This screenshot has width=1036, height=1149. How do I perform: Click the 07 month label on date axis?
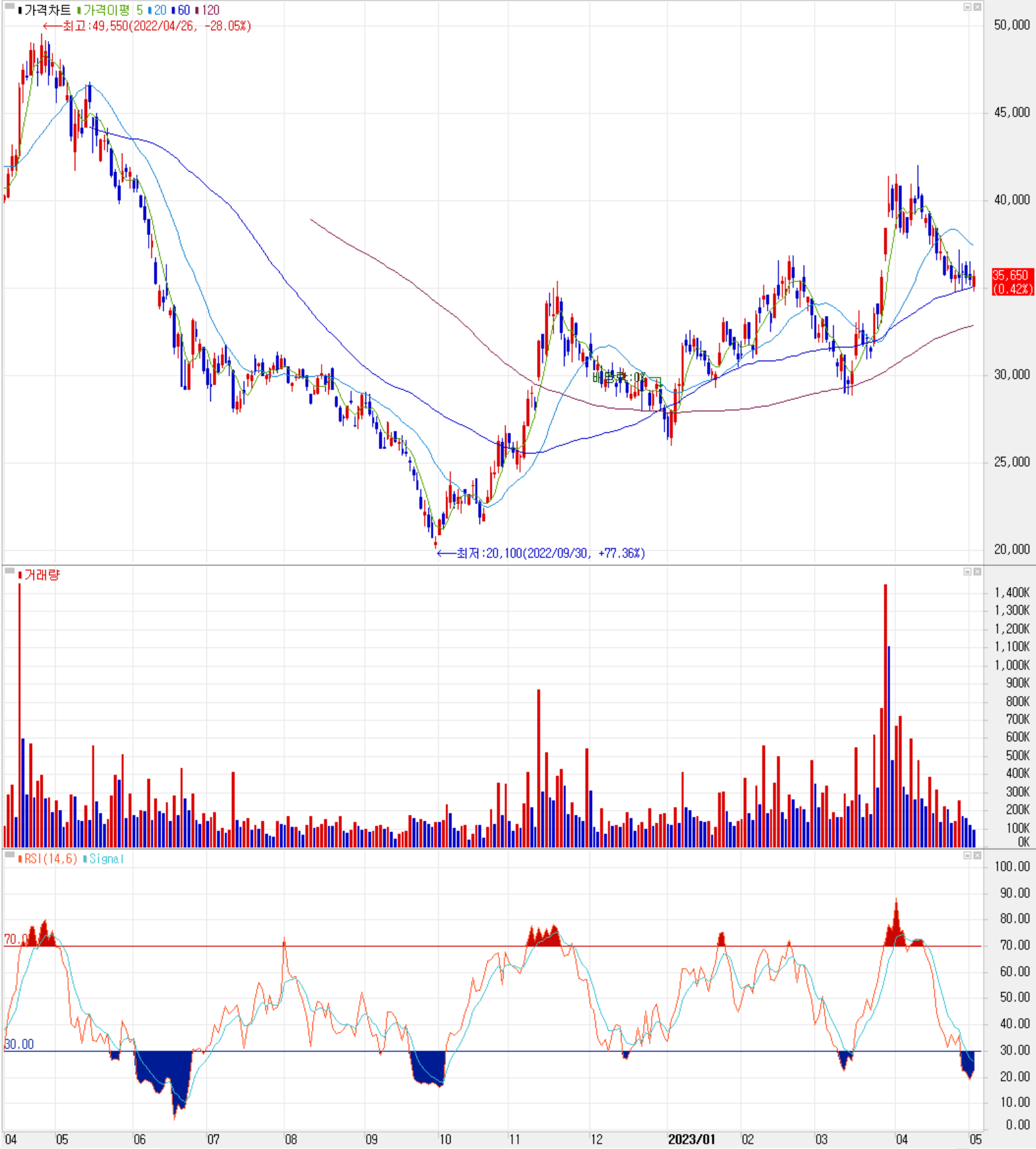(213, 1139)
